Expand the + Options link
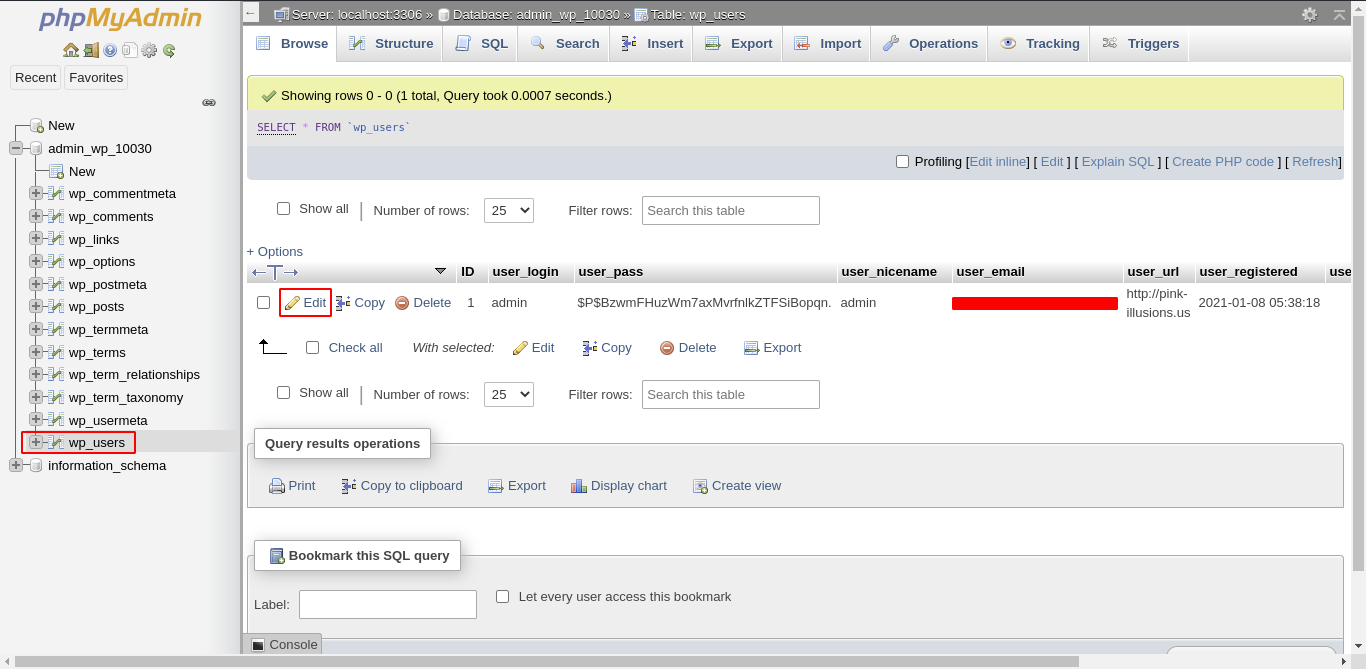This screenshot has width=1366, height=669. tap(275, 252)
